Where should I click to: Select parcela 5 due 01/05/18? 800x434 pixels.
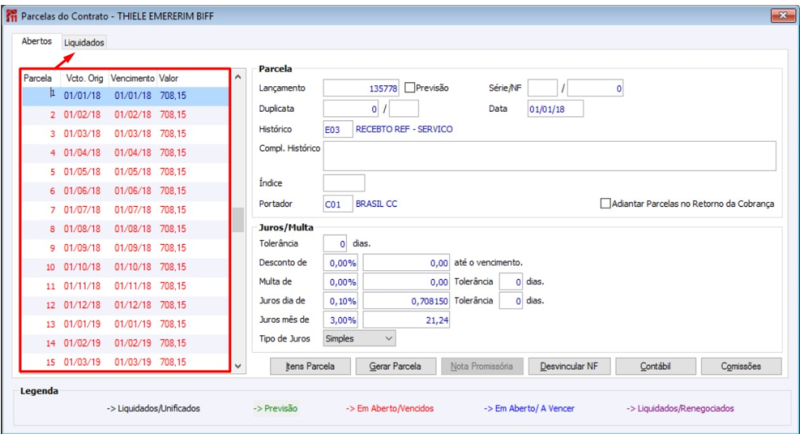point(125,172)
